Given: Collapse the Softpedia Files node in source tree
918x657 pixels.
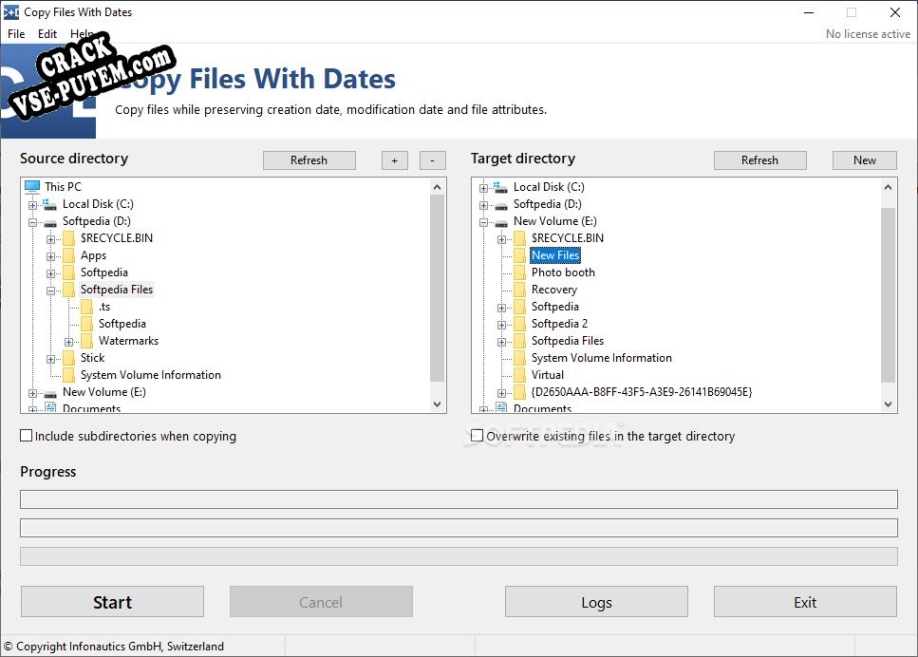Looking at the screenshot, I should (x=51, y=290).
